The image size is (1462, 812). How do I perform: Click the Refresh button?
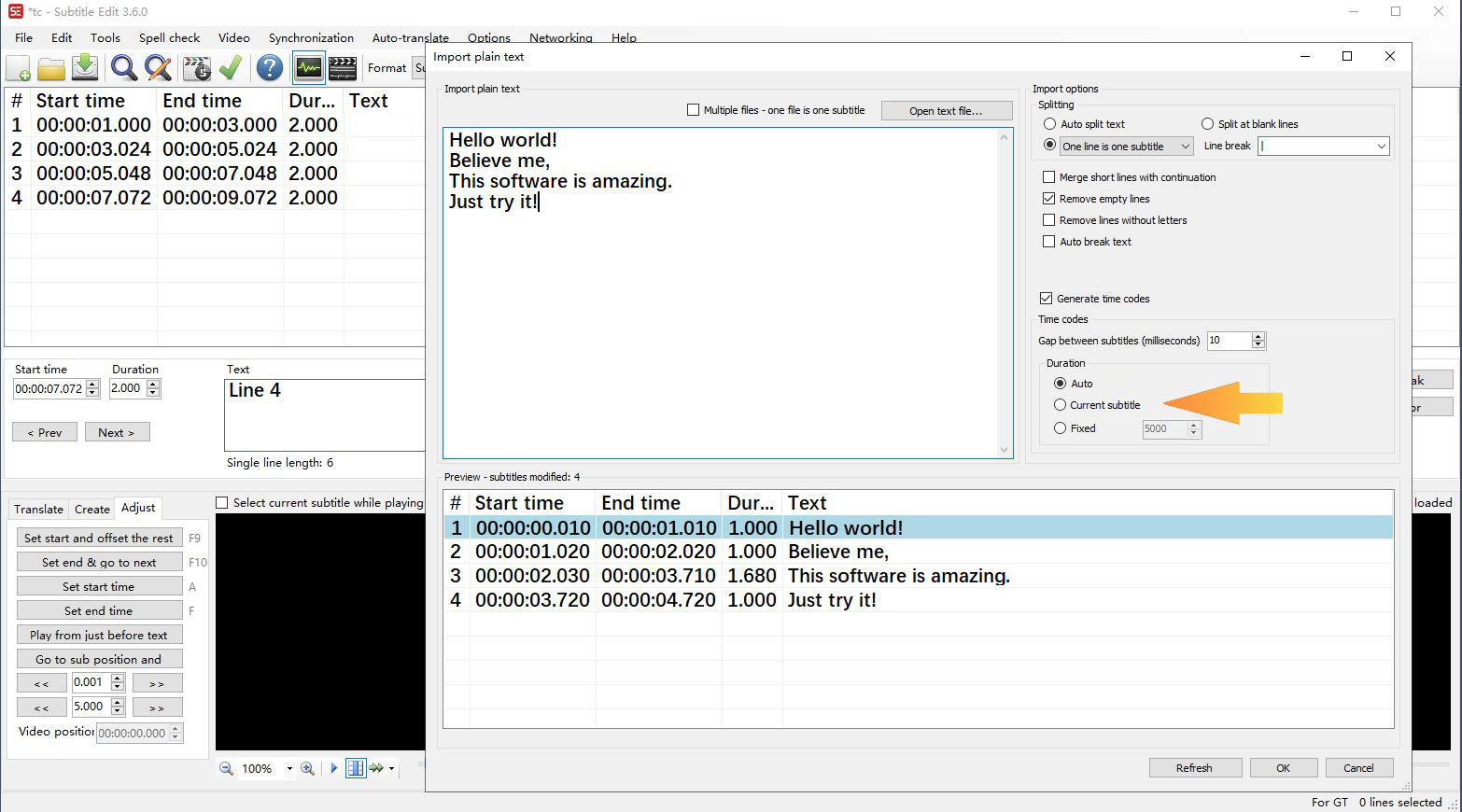[1195, 767]
